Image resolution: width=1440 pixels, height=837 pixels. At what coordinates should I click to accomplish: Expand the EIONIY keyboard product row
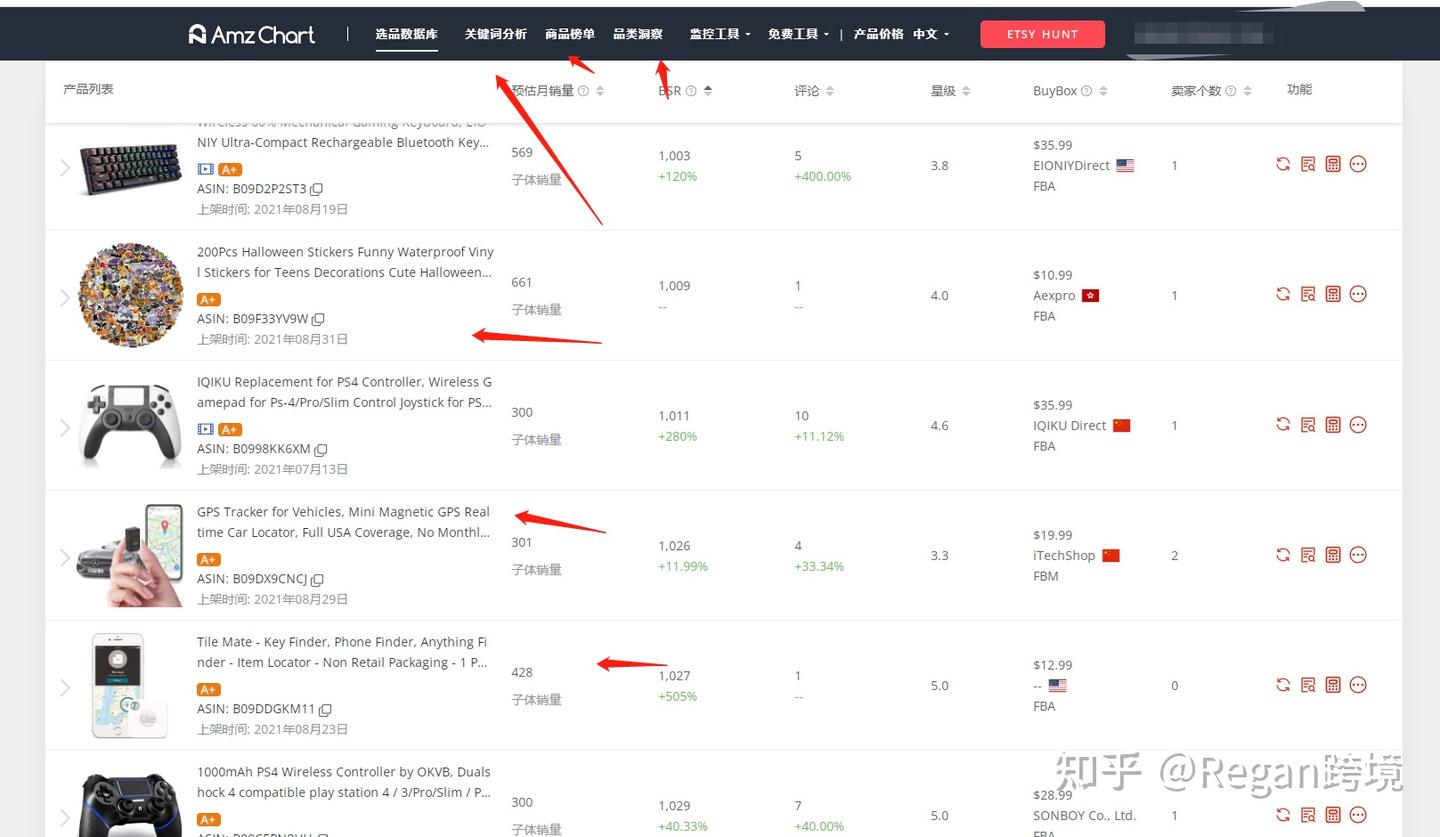65,167
